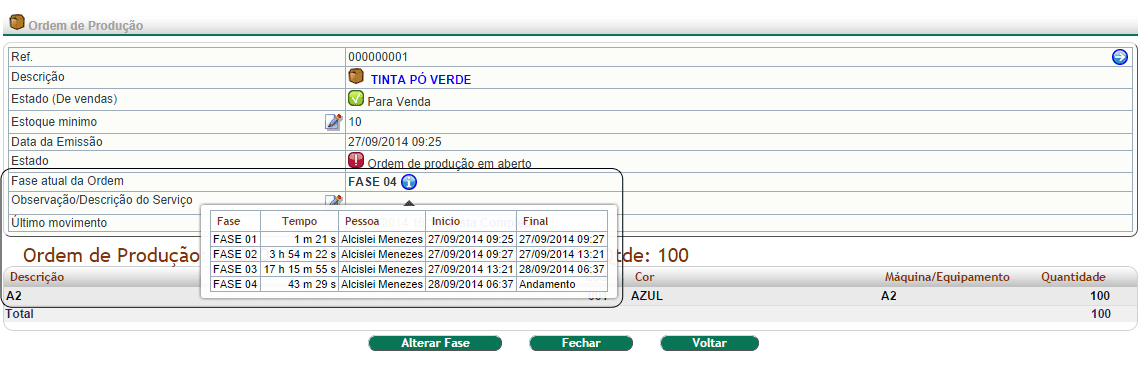This screenshot has height=386, width=1144.
Task: Click the Ordem de Produção box icon
Action: coord(17,23)
